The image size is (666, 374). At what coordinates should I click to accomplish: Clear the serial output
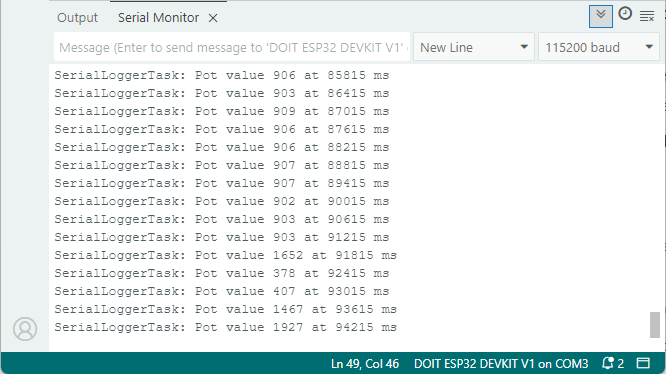[x=647, y=17]
